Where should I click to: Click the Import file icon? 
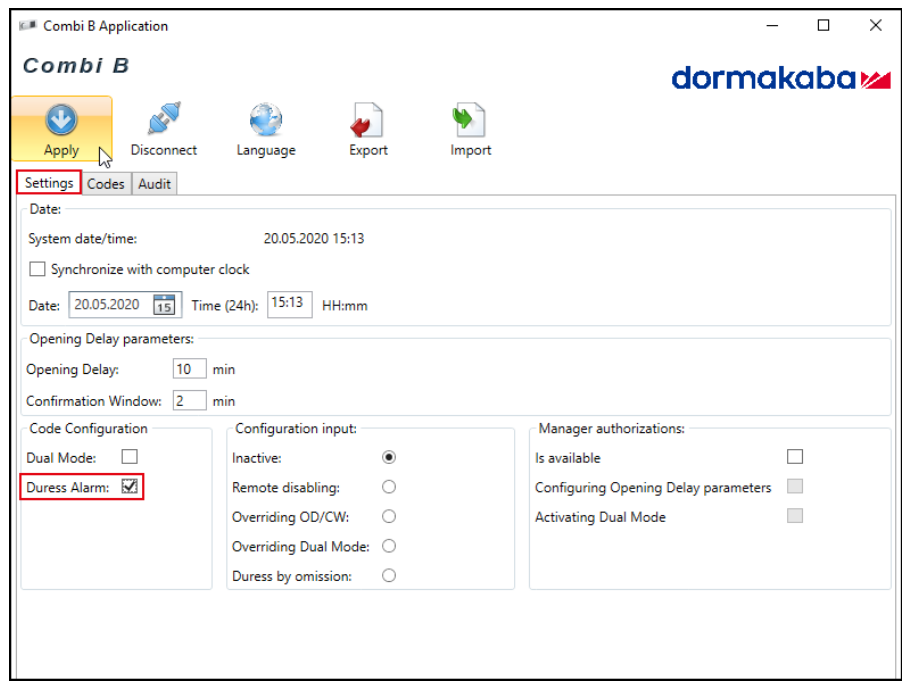point(470,120)
